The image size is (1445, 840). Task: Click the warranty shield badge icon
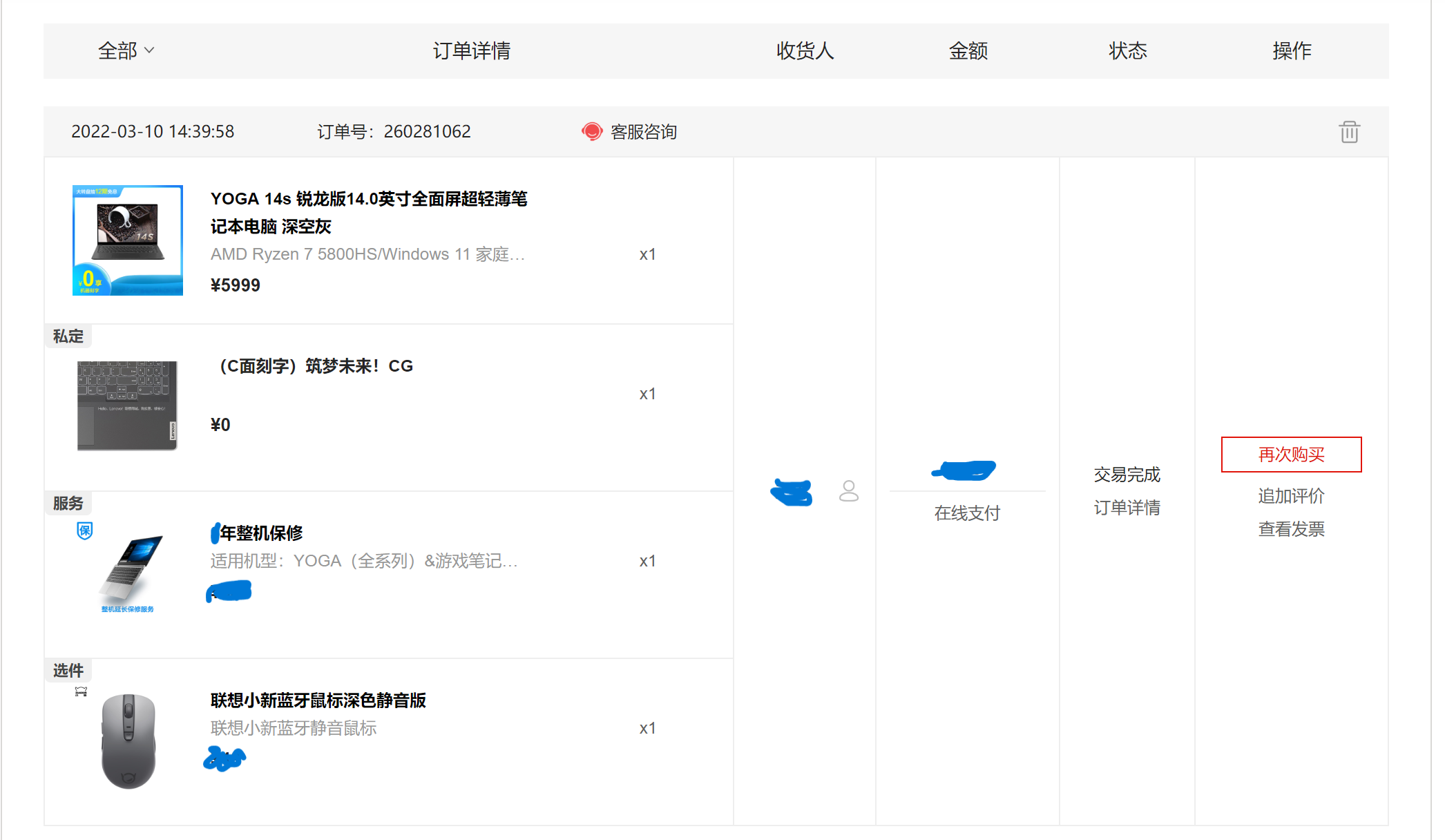pos(84,531)
